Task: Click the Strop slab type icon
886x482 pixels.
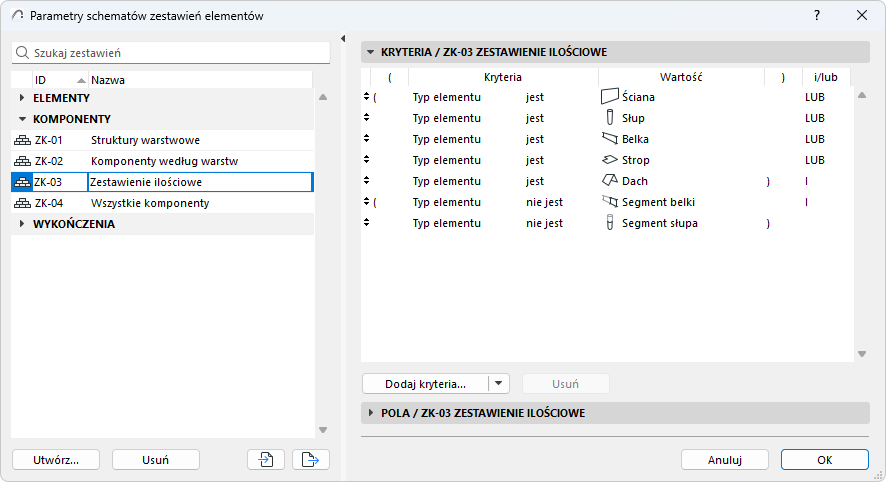Action: pyautogui.click(x=610, y=160)
